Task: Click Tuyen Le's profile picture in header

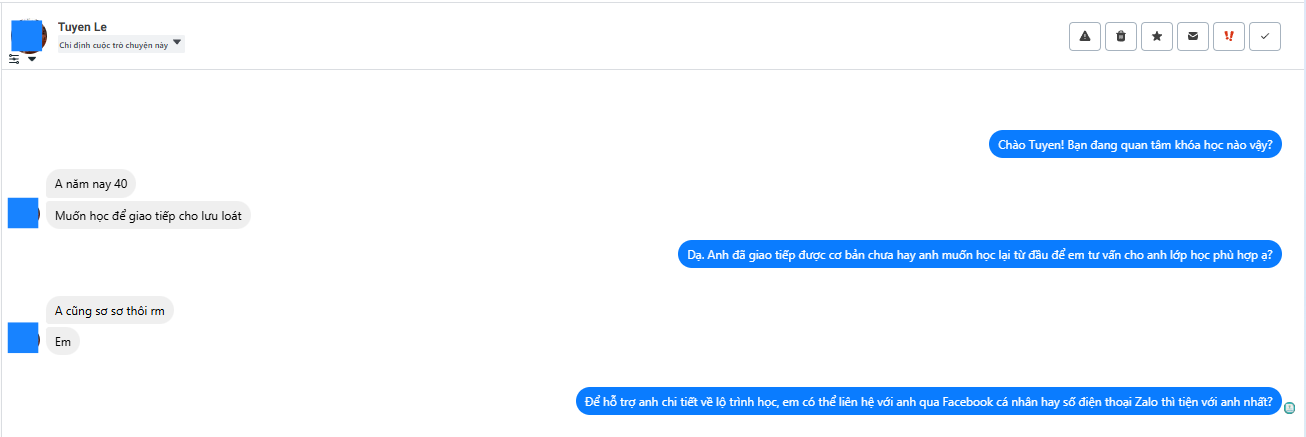Action: tap(28, 35)
